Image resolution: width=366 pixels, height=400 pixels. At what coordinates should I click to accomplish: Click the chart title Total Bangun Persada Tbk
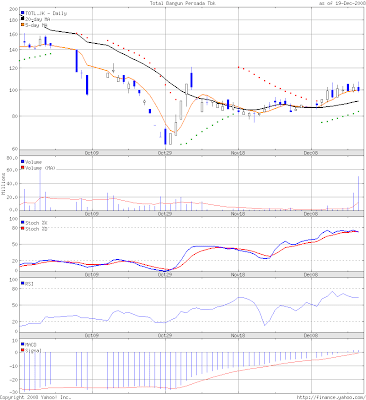183,3
